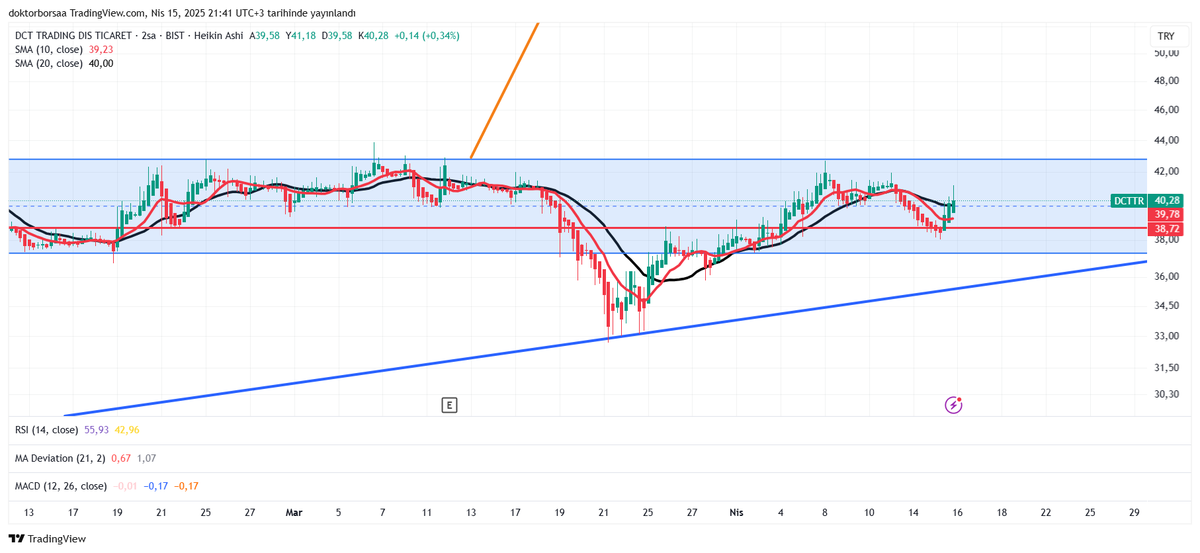Select the TRY currency label
Image resolution: width=1200 pixels, height=553 pixels.
point(1165,35)
